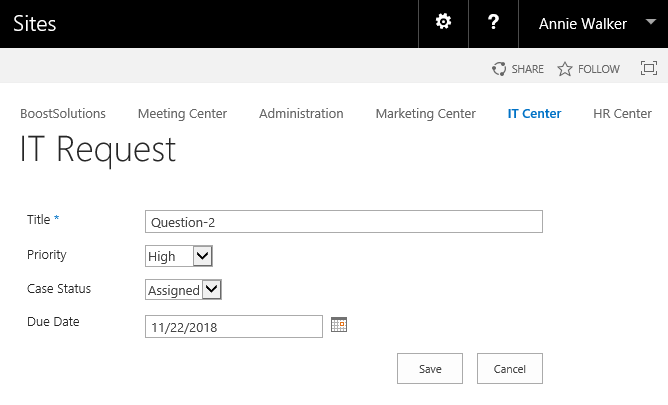Viewport: 668px width, 405px height.
Task: Toggle focus on content fullscreen icon
Action: tap(649, 68)
